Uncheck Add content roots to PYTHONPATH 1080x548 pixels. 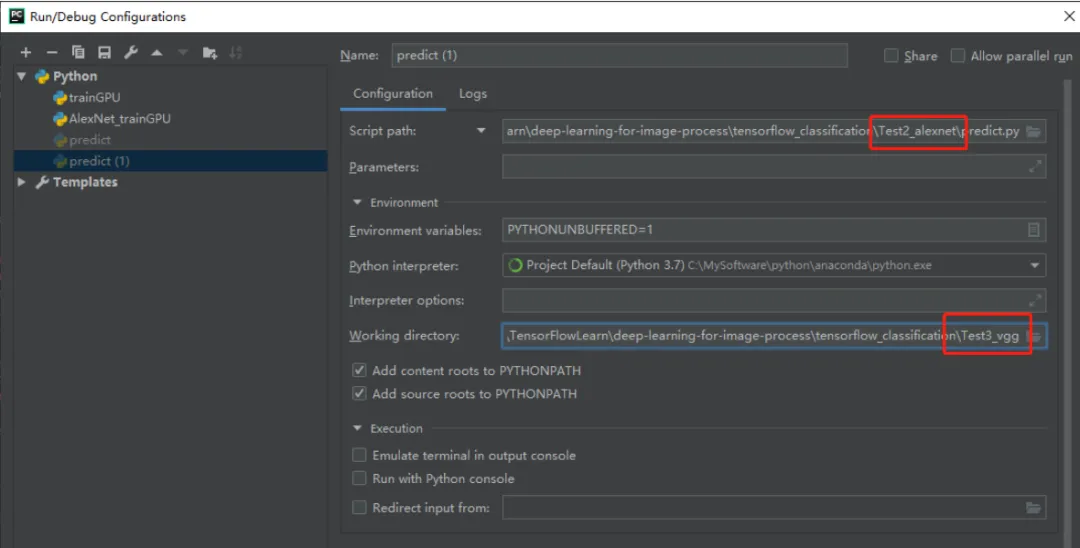360,371
